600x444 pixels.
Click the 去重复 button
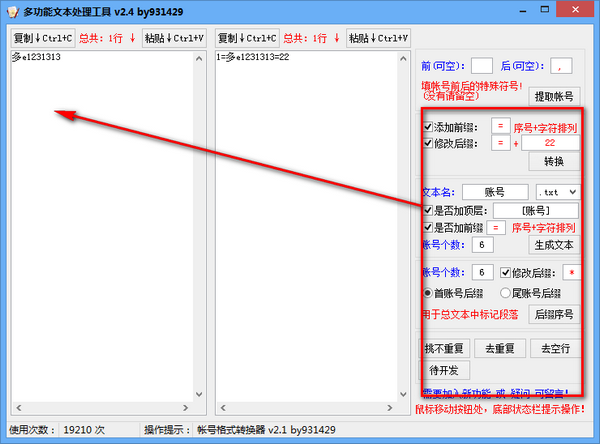pos(500,348)
